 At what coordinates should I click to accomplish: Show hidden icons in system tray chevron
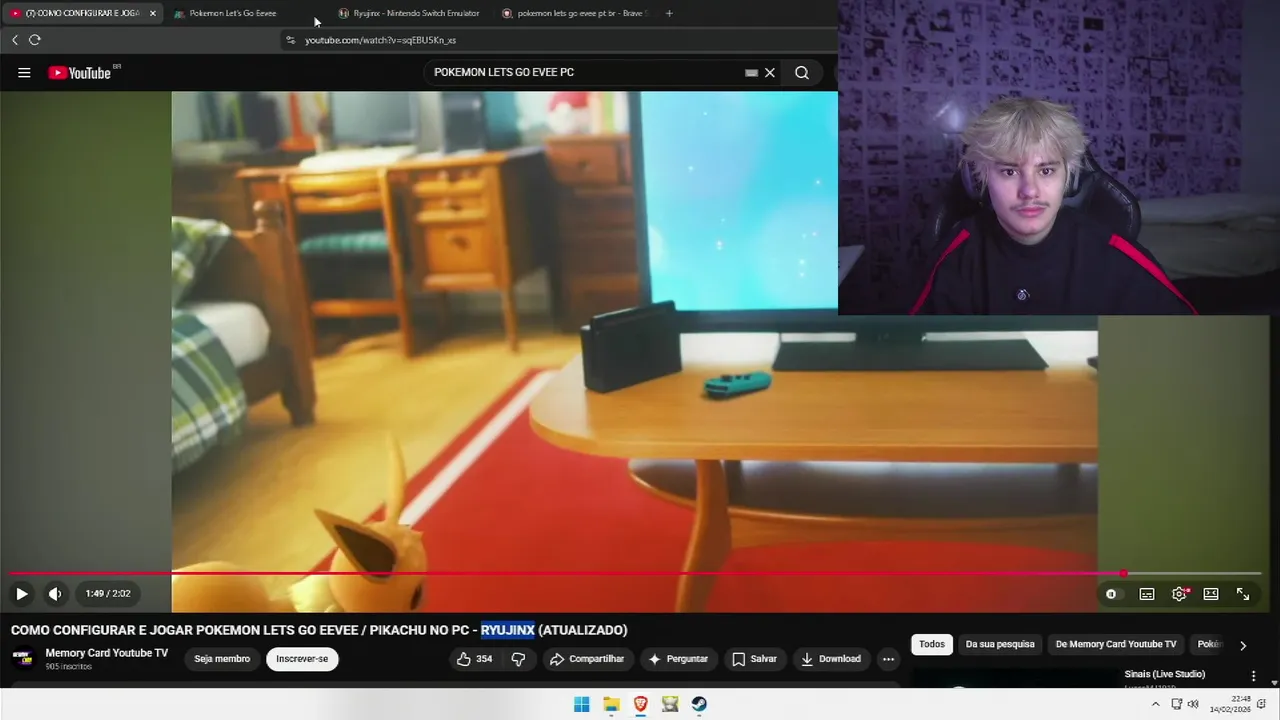pos(1156,704)
